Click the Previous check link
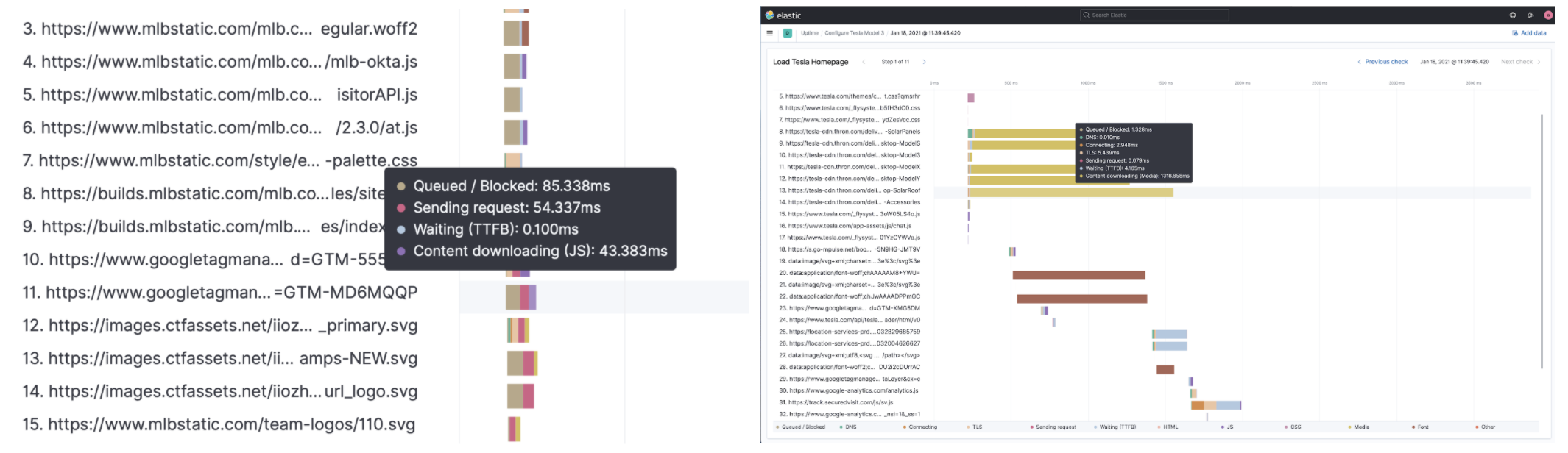 [x=1385, y=62]
